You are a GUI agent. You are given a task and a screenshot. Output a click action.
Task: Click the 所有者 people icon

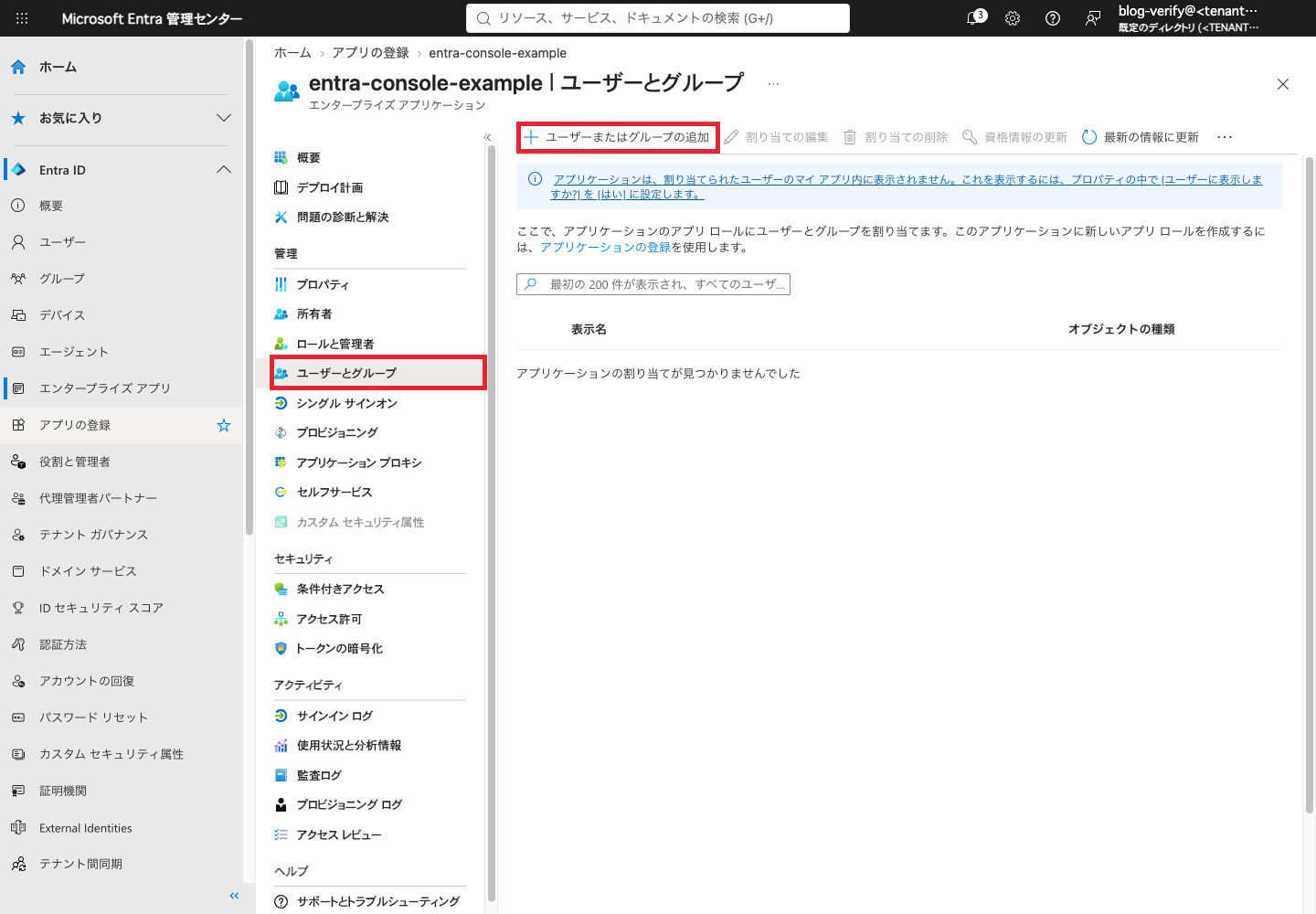pos(281,314)
